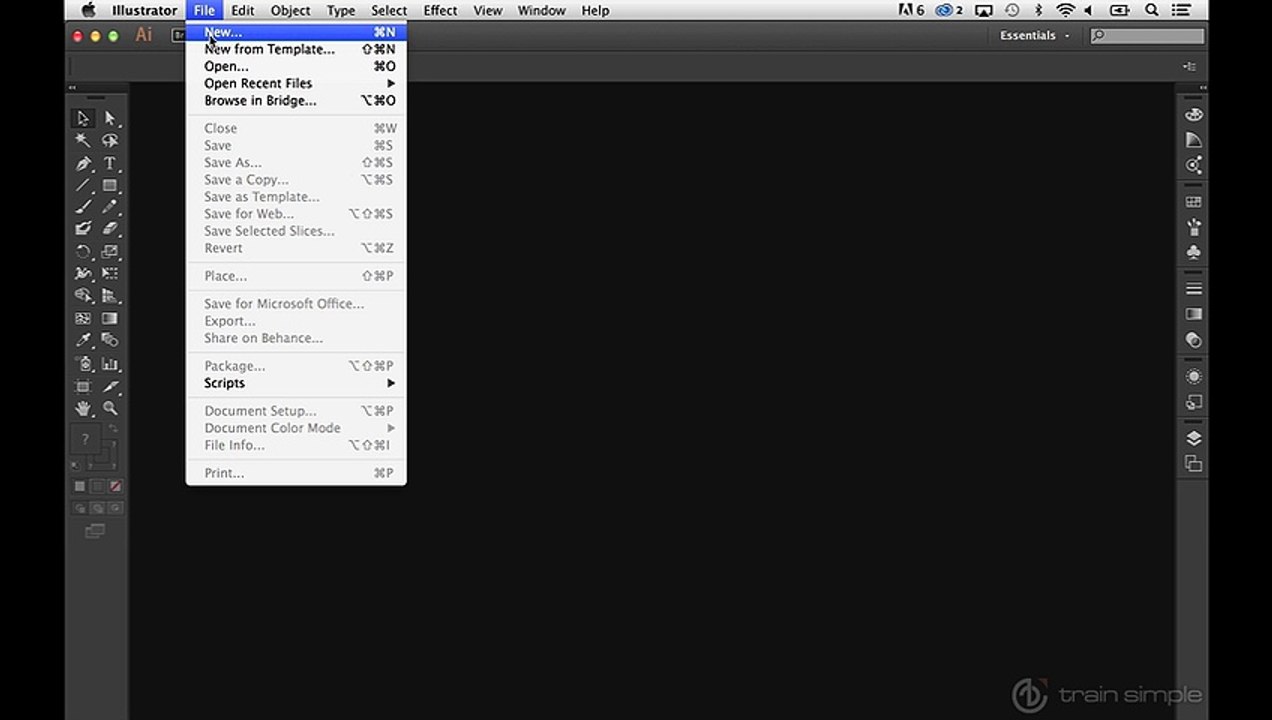Choose the Magic Wand tool
The height and width of the screenshot is (720, 1272).
click(83, 141)
